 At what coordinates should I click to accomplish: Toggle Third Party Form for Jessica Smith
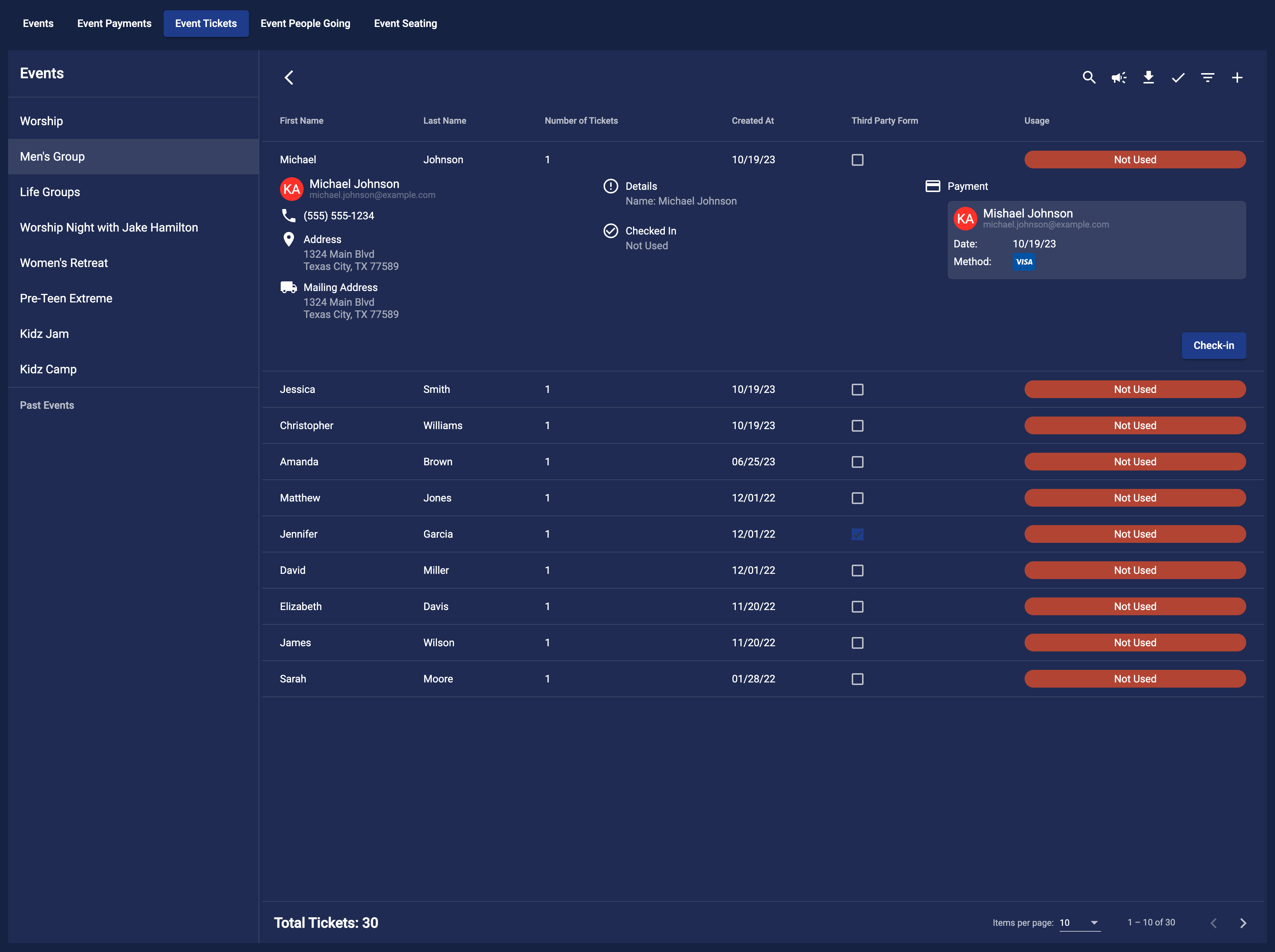[x=858, y=390]
